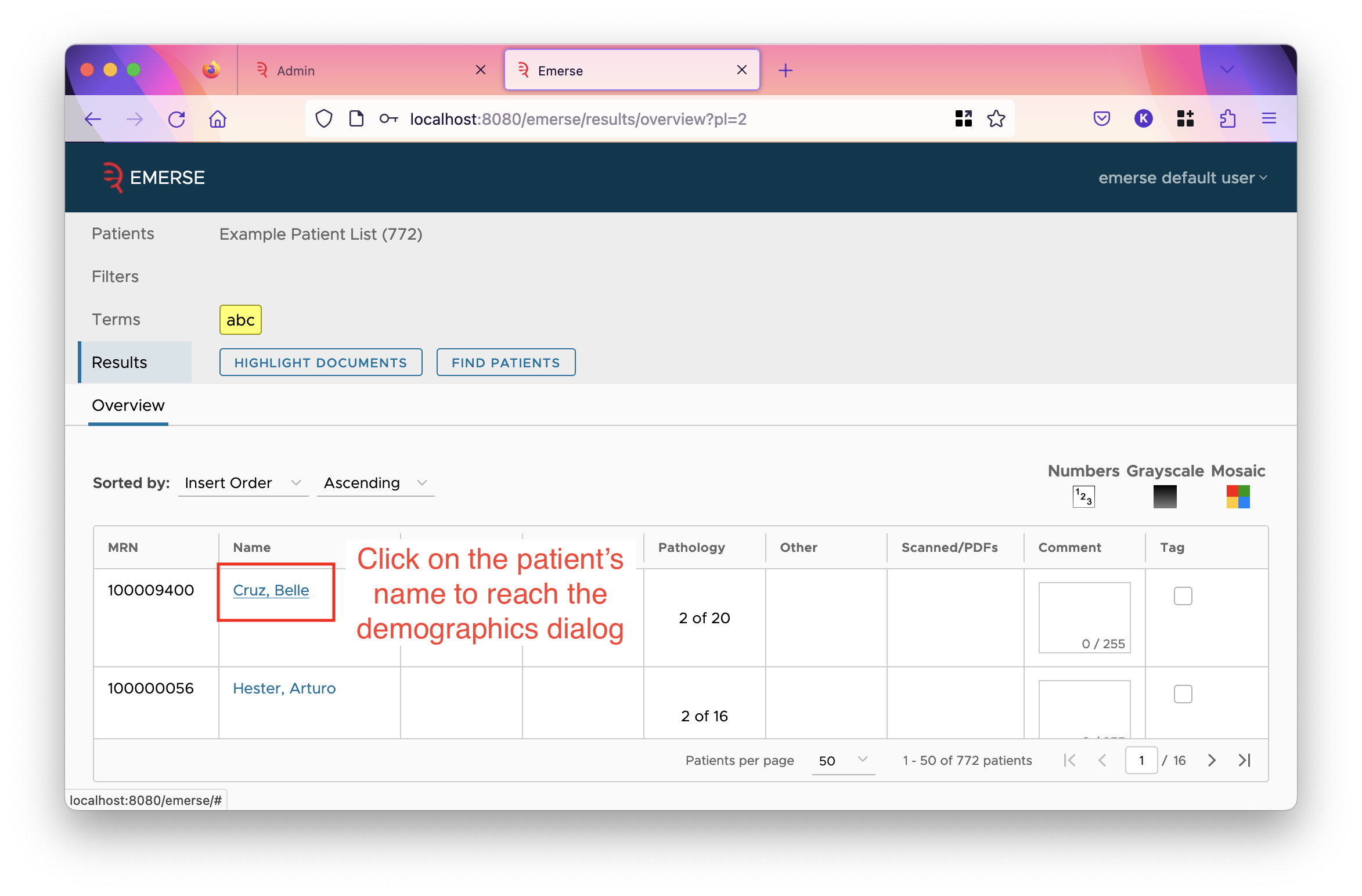This screenshot has height=896, width=1362.
Task: Toggle the checkbox for Hester, Arturo
Action: 1183,693
